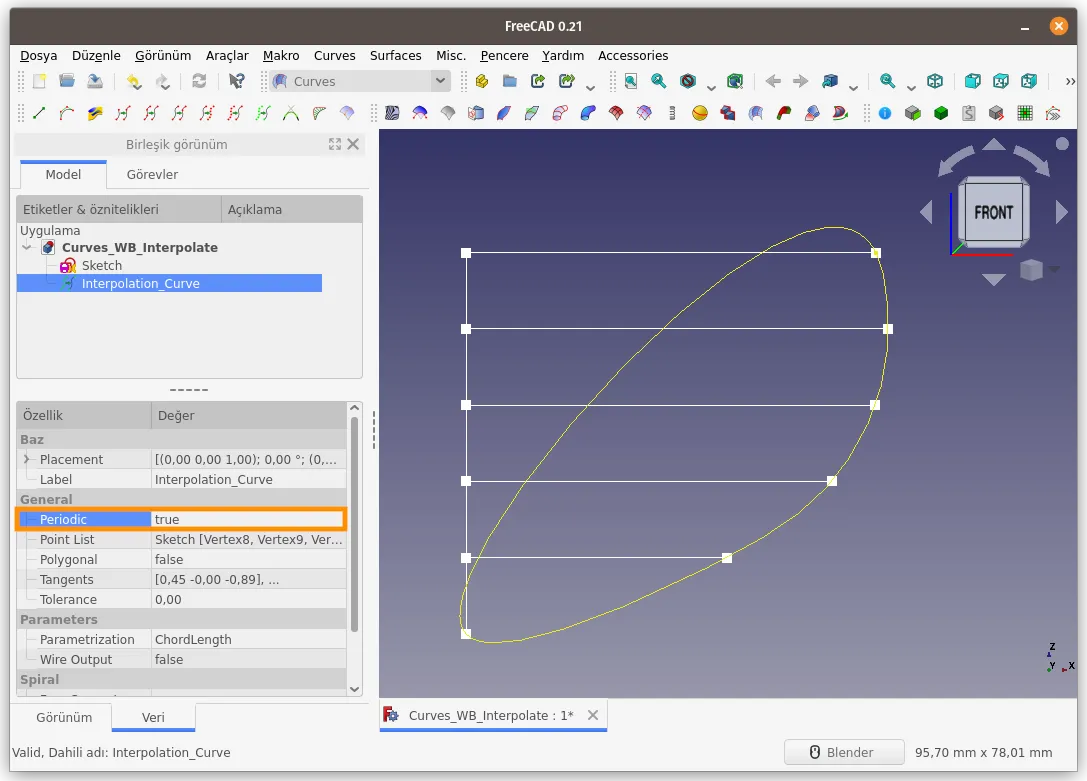Open the link actions dropdown arrow
This screenshot has width=1087, height=781.
click(x=590, y=87)
